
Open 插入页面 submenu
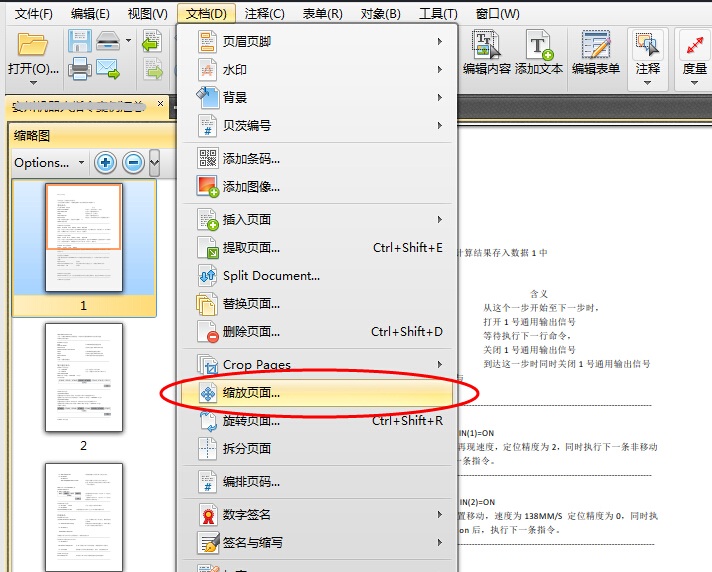pyautogui.click(x=317, y=220)
